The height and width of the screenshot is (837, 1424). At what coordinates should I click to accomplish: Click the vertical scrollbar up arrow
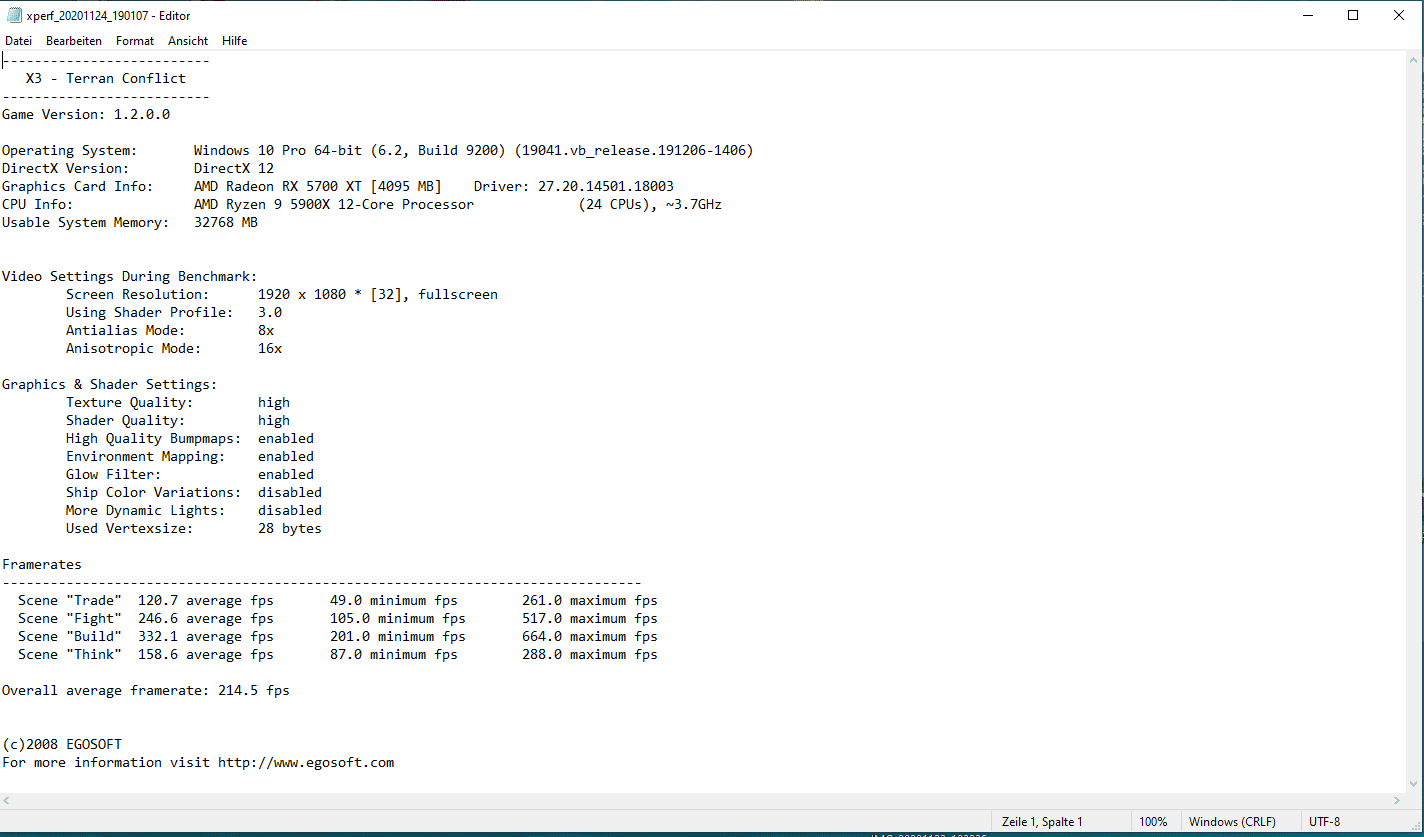(1414, 60)
